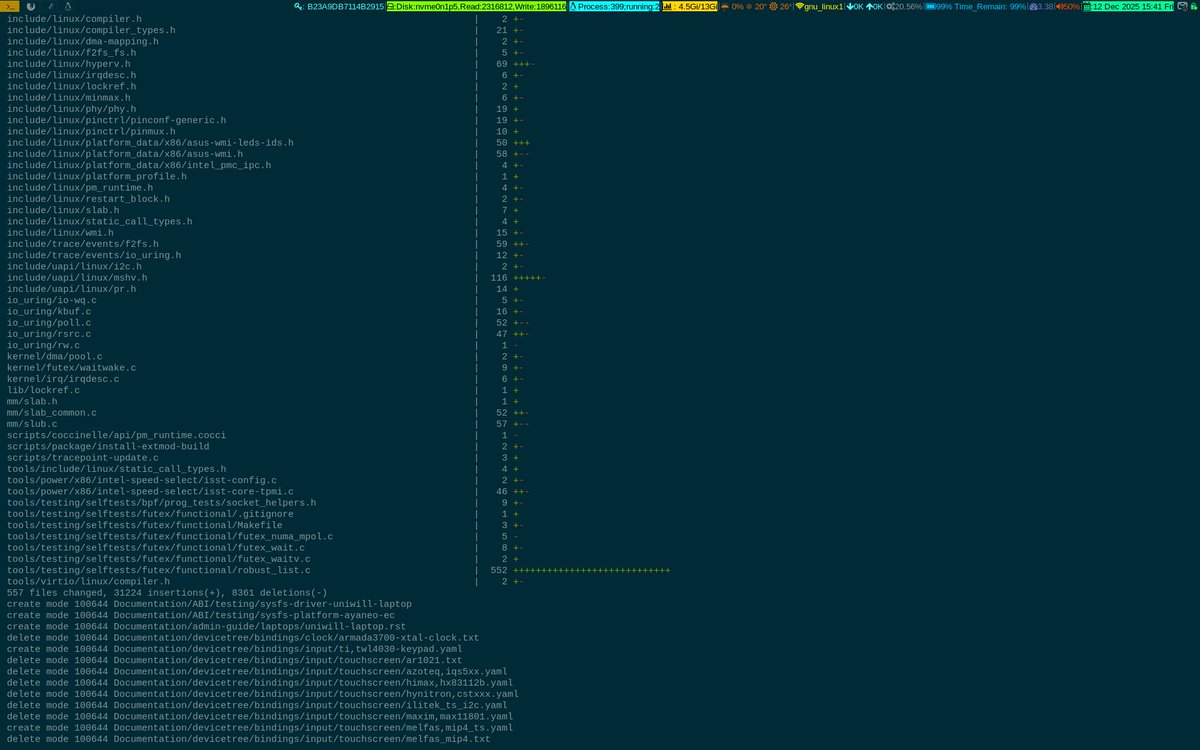
Task: Click the mail envelope tray icon
Action: point(1182,6)
